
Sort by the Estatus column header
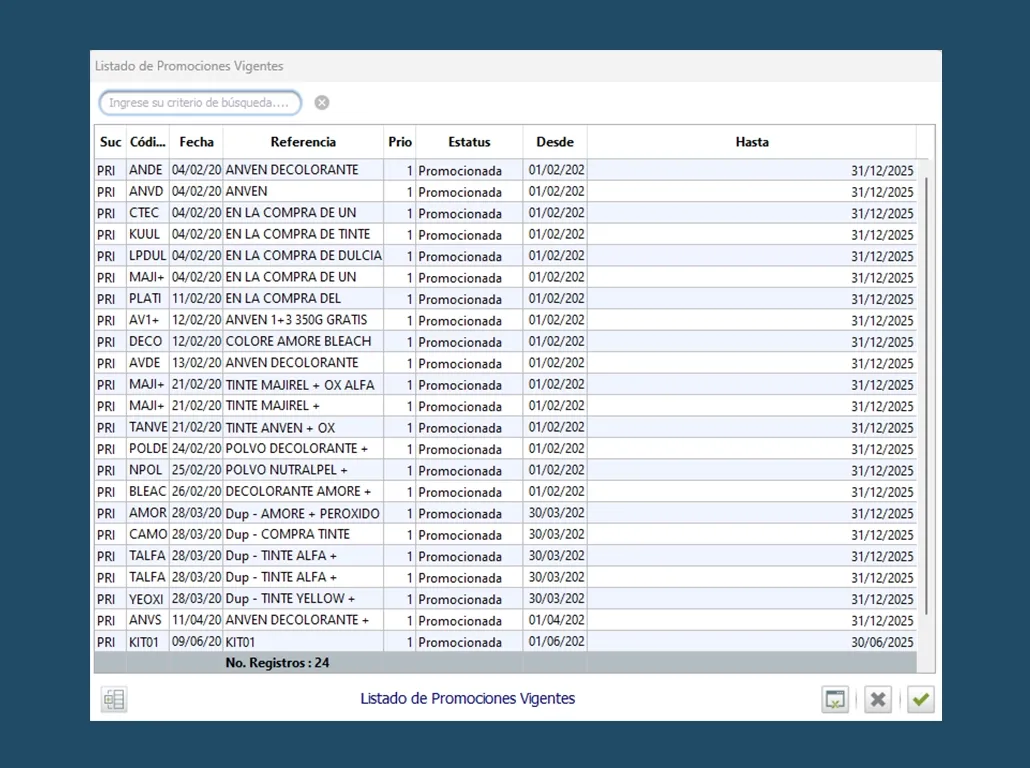tap(469, 142)
